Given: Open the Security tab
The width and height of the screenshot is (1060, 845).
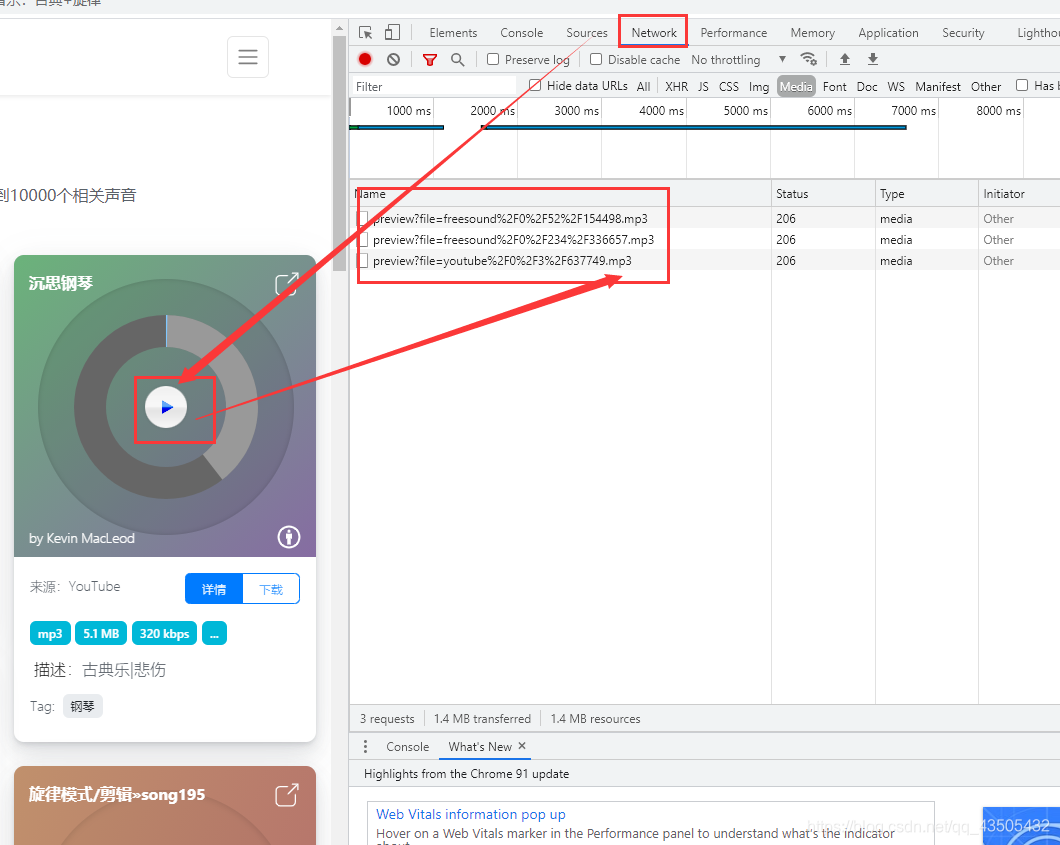Looking at the screenshot, I should point(963,32).
